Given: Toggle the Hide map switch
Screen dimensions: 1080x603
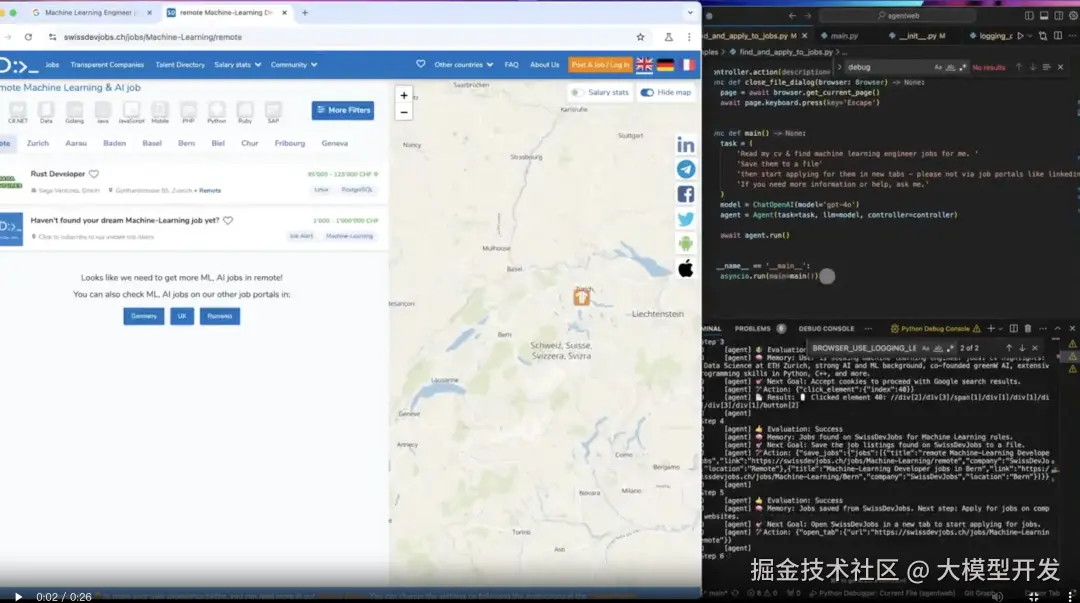Looking at the screenshot, I should click(x=647, y=92).
